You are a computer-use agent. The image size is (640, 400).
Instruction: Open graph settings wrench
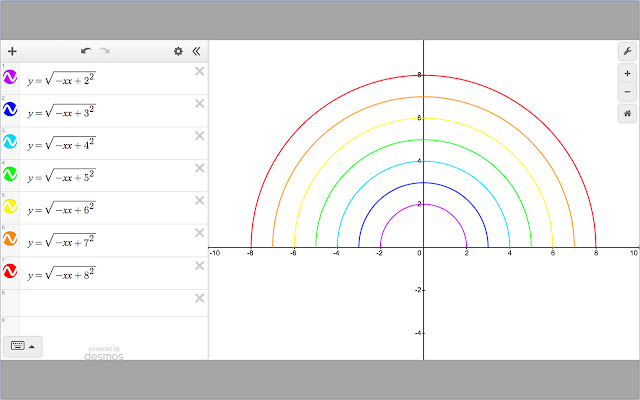coord(627,51)
